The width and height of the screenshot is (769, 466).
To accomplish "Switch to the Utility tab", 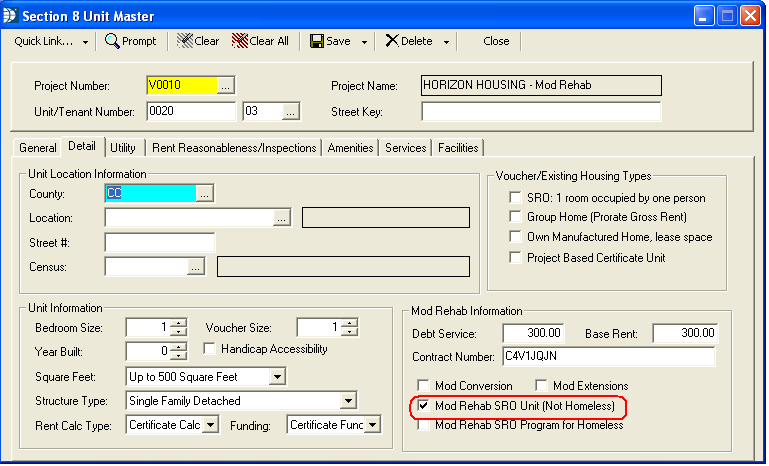I will pyautogui.click(x=123, y=148).
